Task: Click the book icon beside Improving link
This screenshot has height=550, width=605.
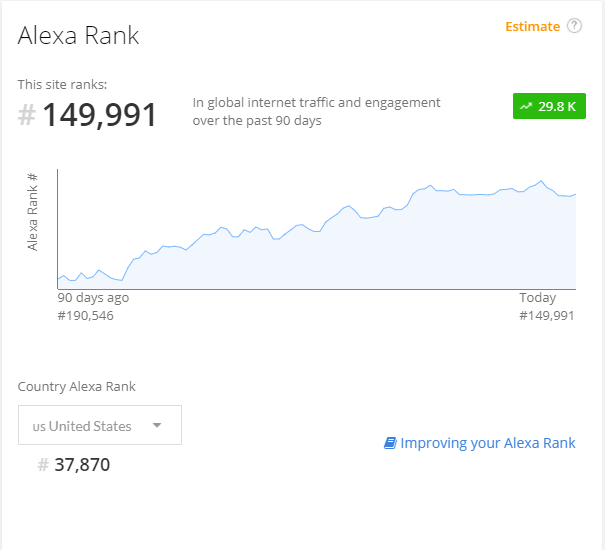Action: [x=390, y=443]
